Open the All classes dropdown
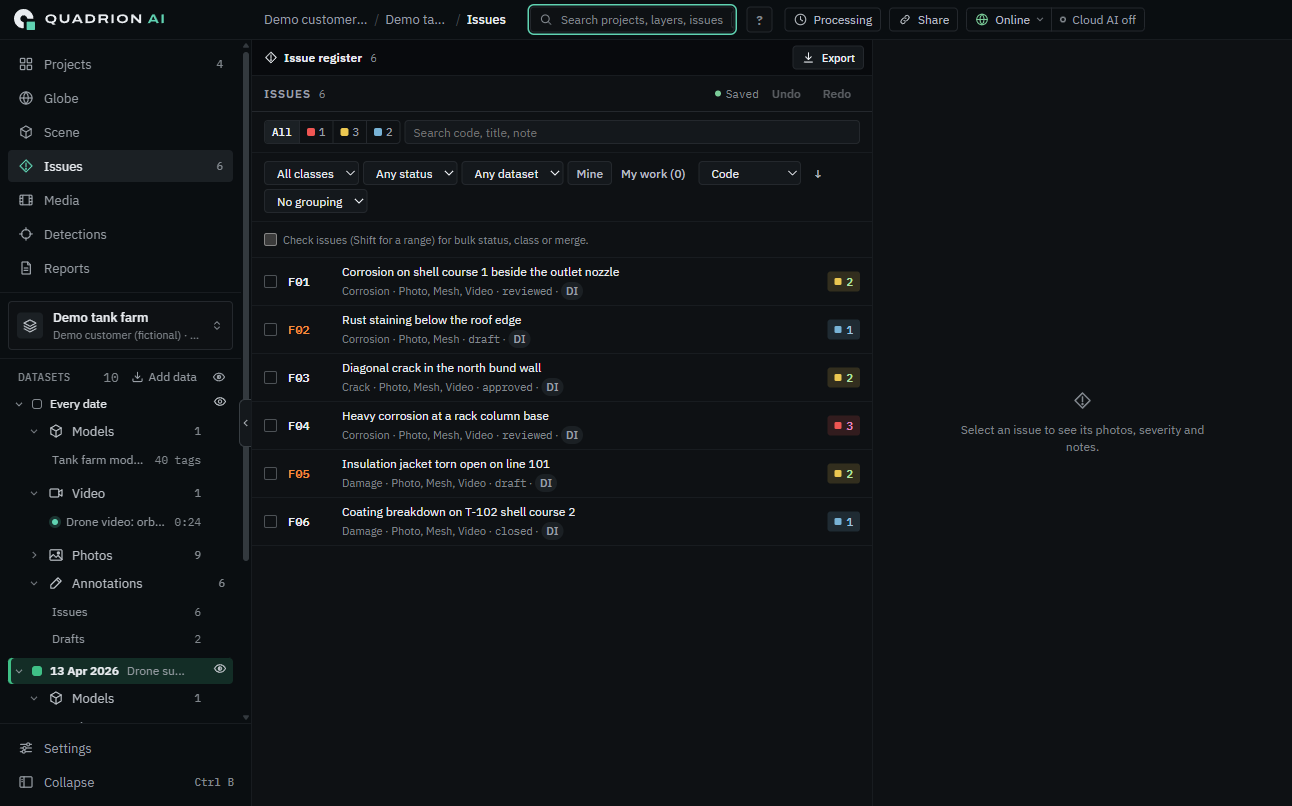Viewport: 1292px width, 806px height. tap(311, 174)
